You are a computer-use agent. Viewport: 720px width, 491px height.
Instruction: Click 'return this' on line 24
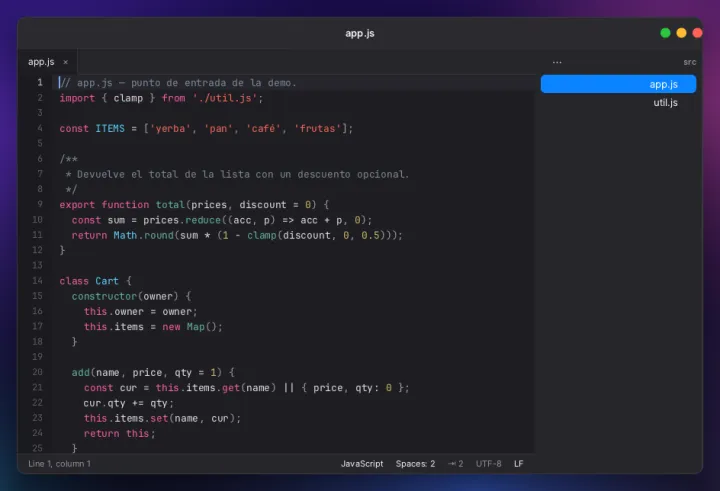click(116, 434)
